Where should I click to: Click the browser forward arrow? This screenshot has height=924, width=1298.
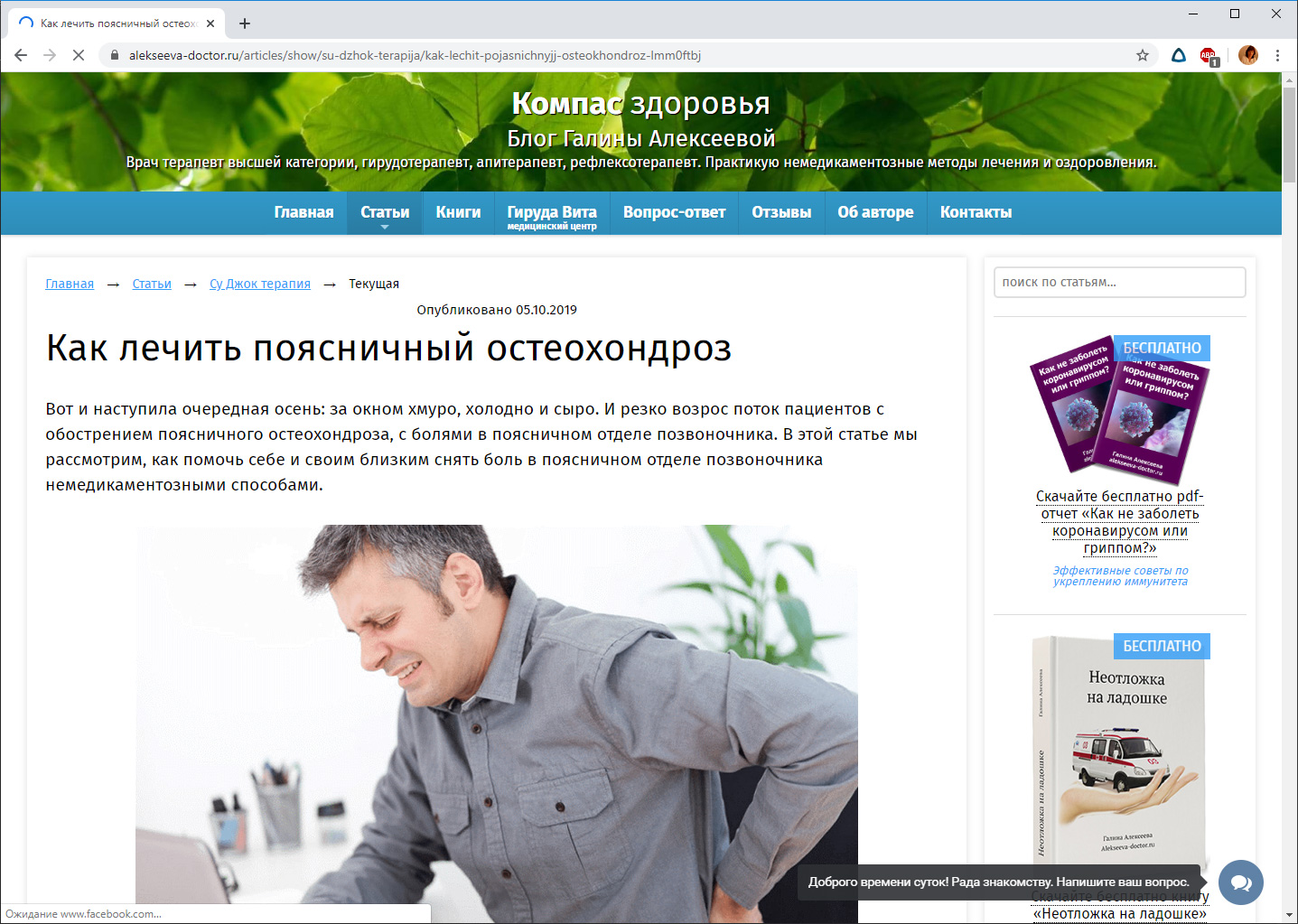[50, 55]
